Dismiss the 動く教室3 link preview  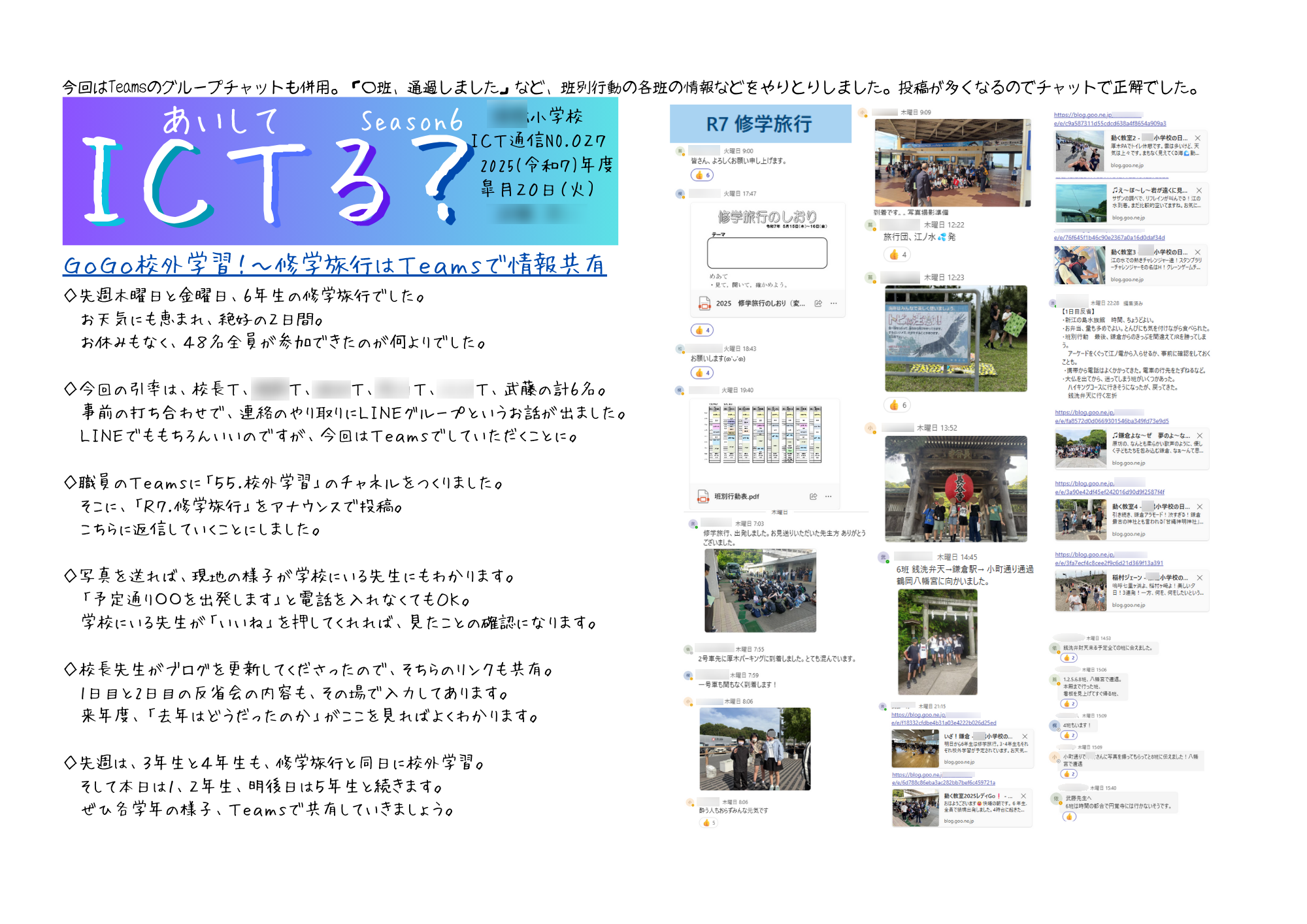[x=1198, y=252]
